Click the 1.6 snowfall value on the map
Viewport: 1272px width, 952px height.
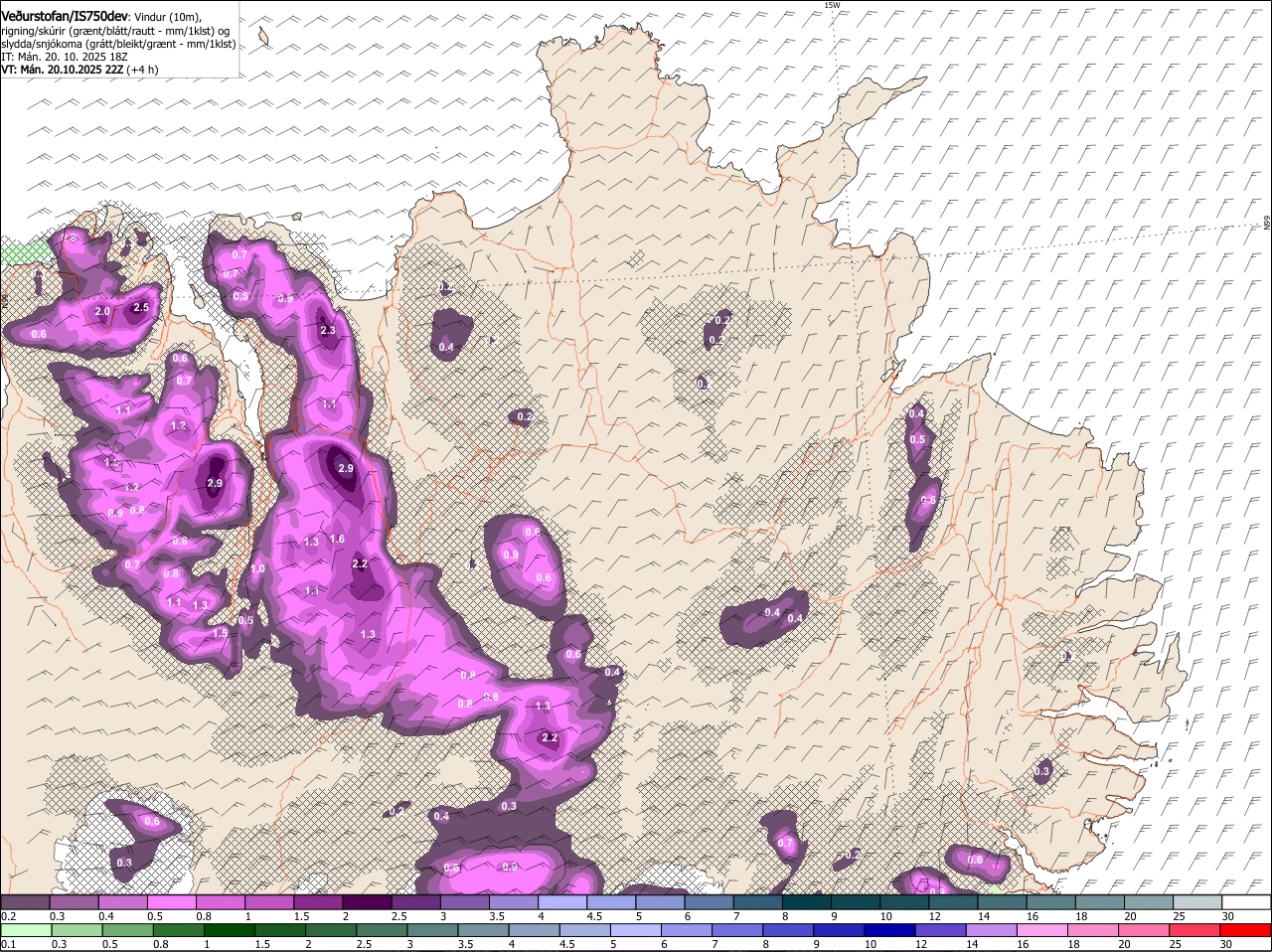point(337,539)
